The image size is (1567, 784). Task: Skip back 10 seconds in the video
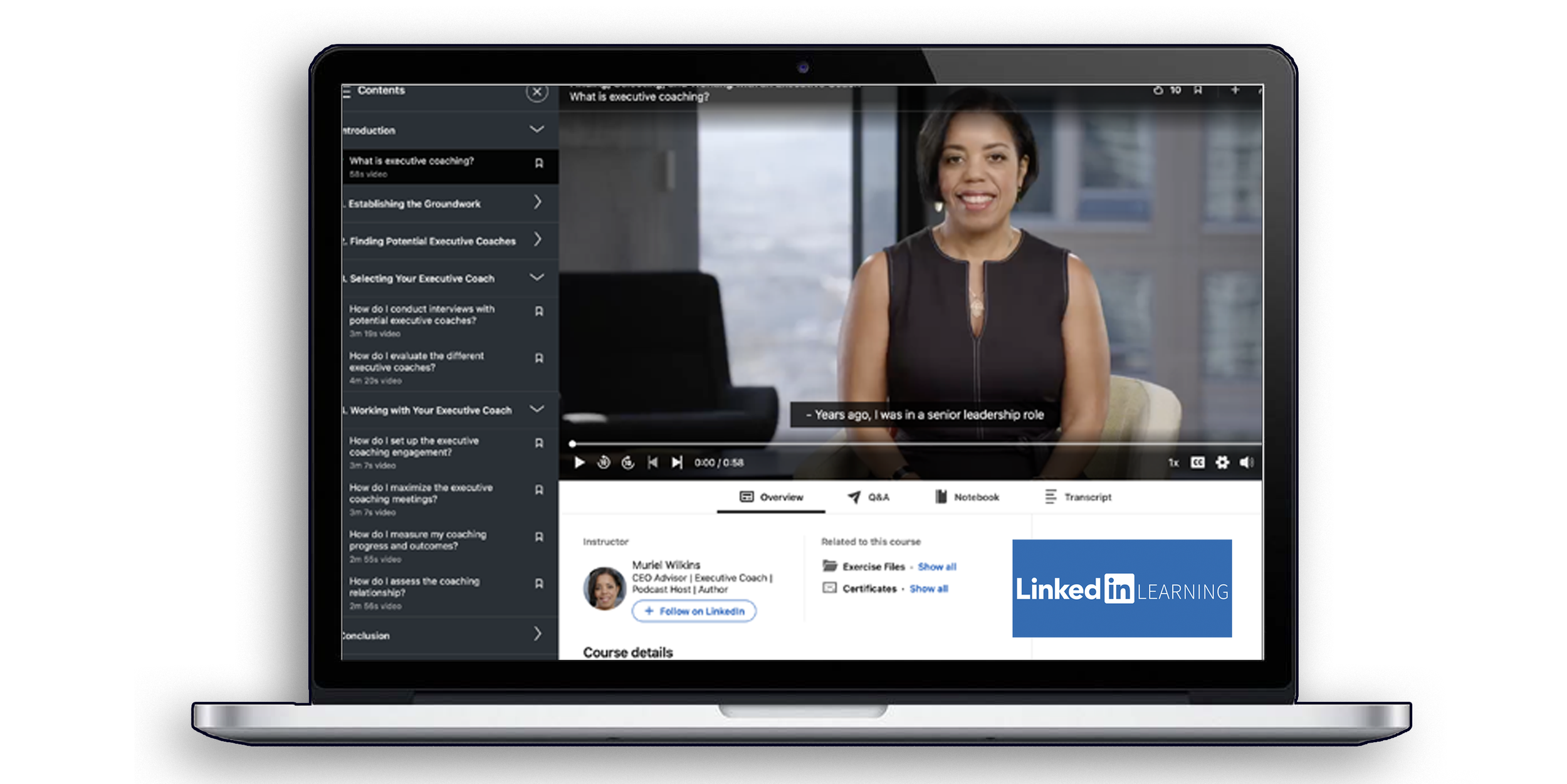tap(604, 462)
